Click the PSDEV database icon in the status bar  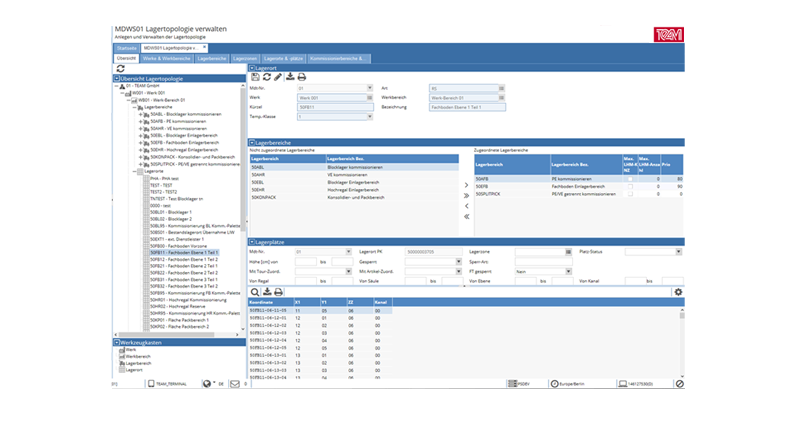pyautogui.click(x=512, y=384)
